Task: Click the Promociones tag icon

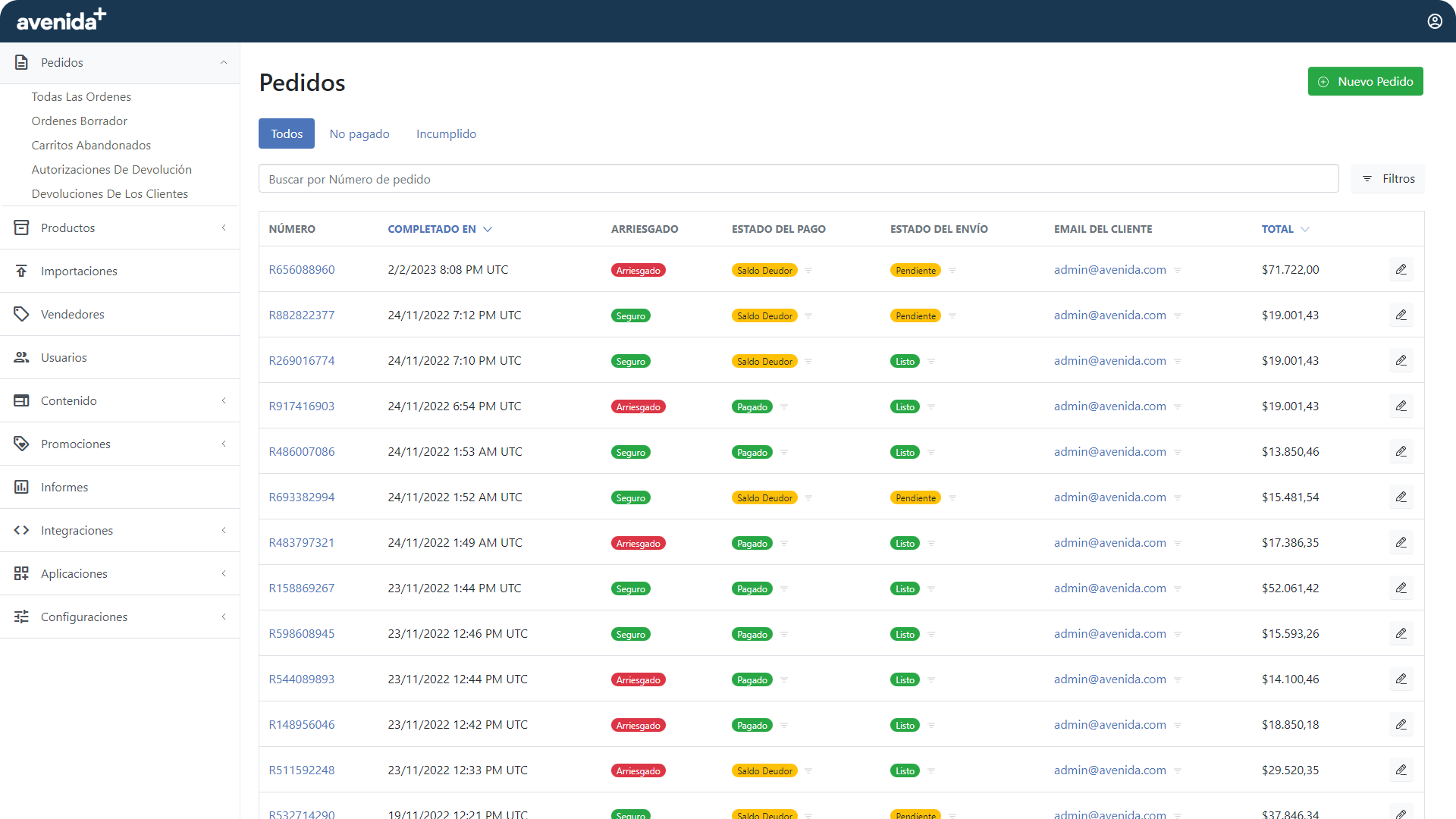Action: (21, 444)
